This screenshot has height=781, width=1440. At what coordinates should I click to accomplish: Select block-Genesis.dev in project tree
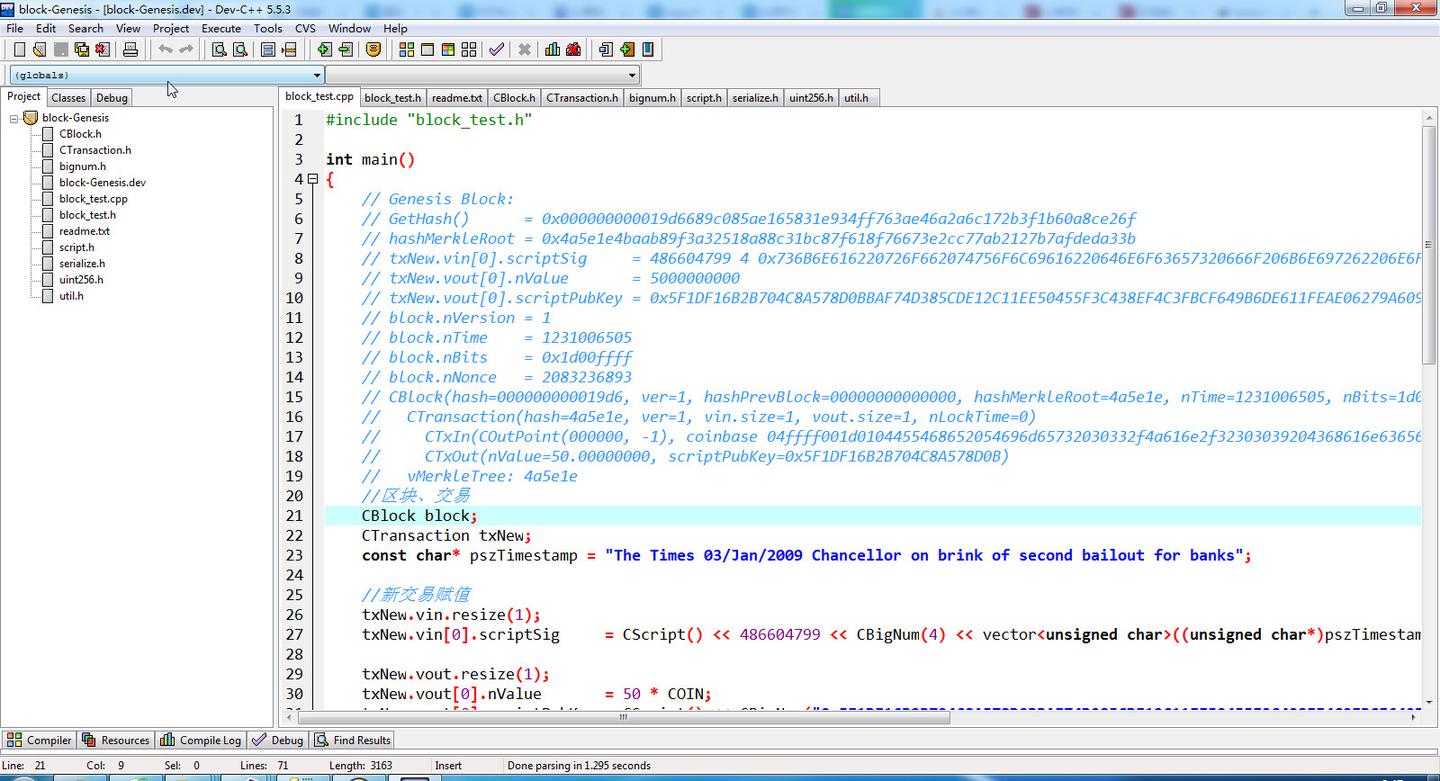click(x=102, y=183)
